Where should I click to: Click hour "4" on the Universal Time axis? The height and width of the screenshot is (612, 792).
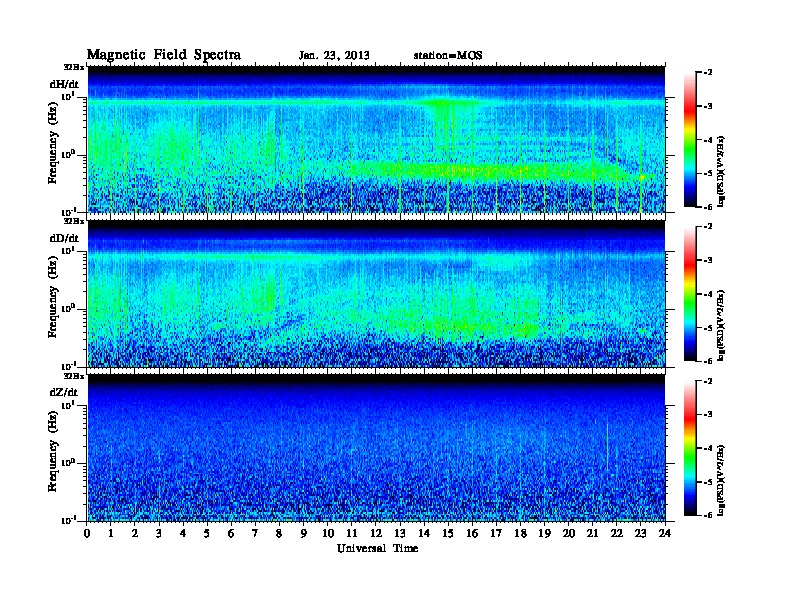point(183,533)
